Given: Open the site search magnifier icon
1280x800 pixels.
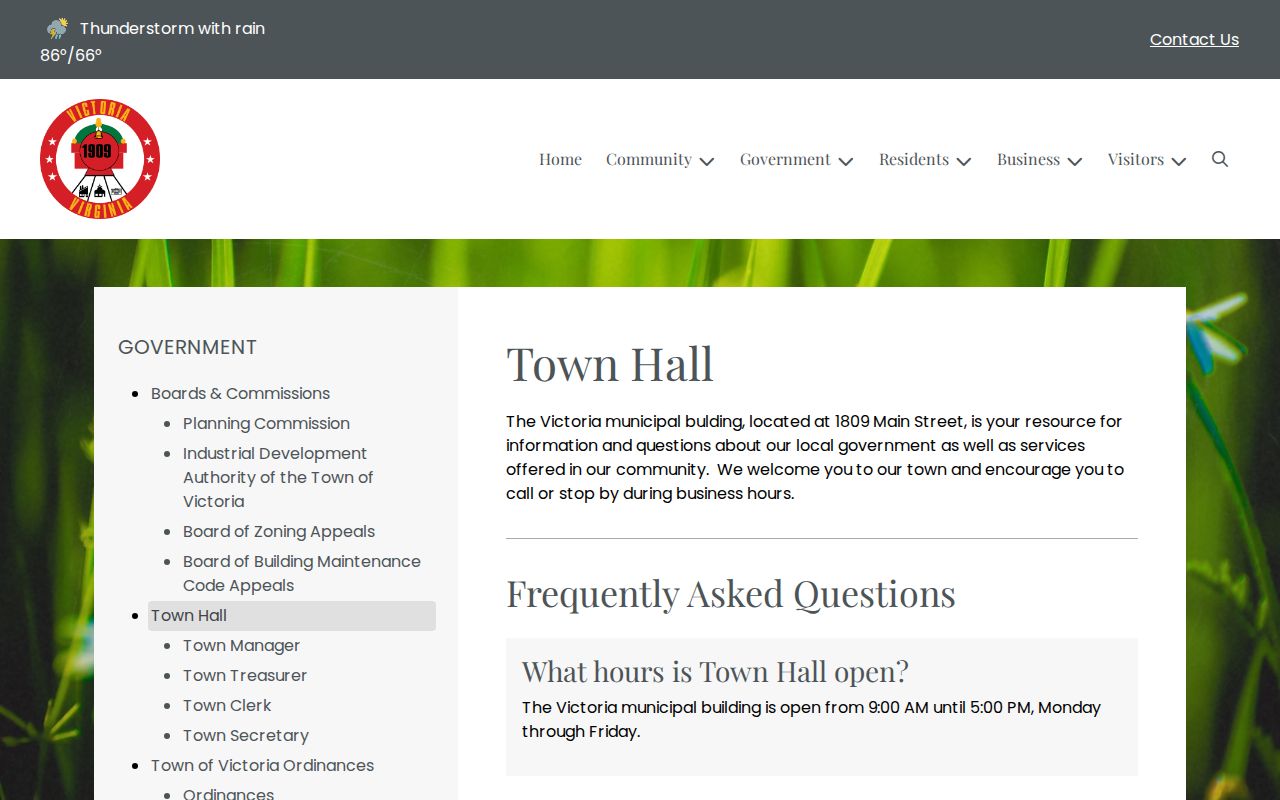Looking at the screenshot, I should pyautogui.click(x=1220, y=159).
